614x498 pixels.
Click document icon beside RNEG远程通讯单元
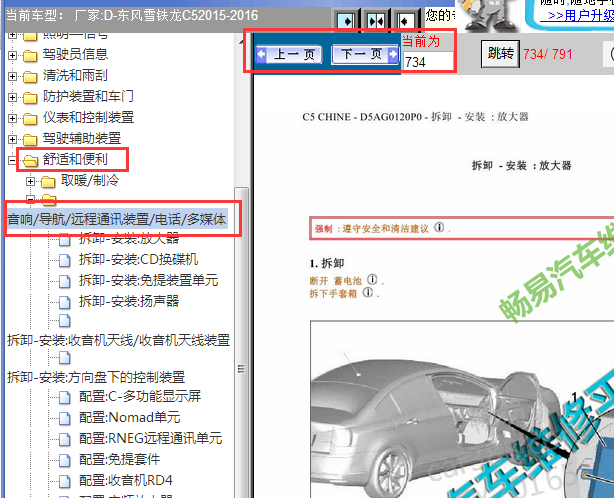coord(65,439)
